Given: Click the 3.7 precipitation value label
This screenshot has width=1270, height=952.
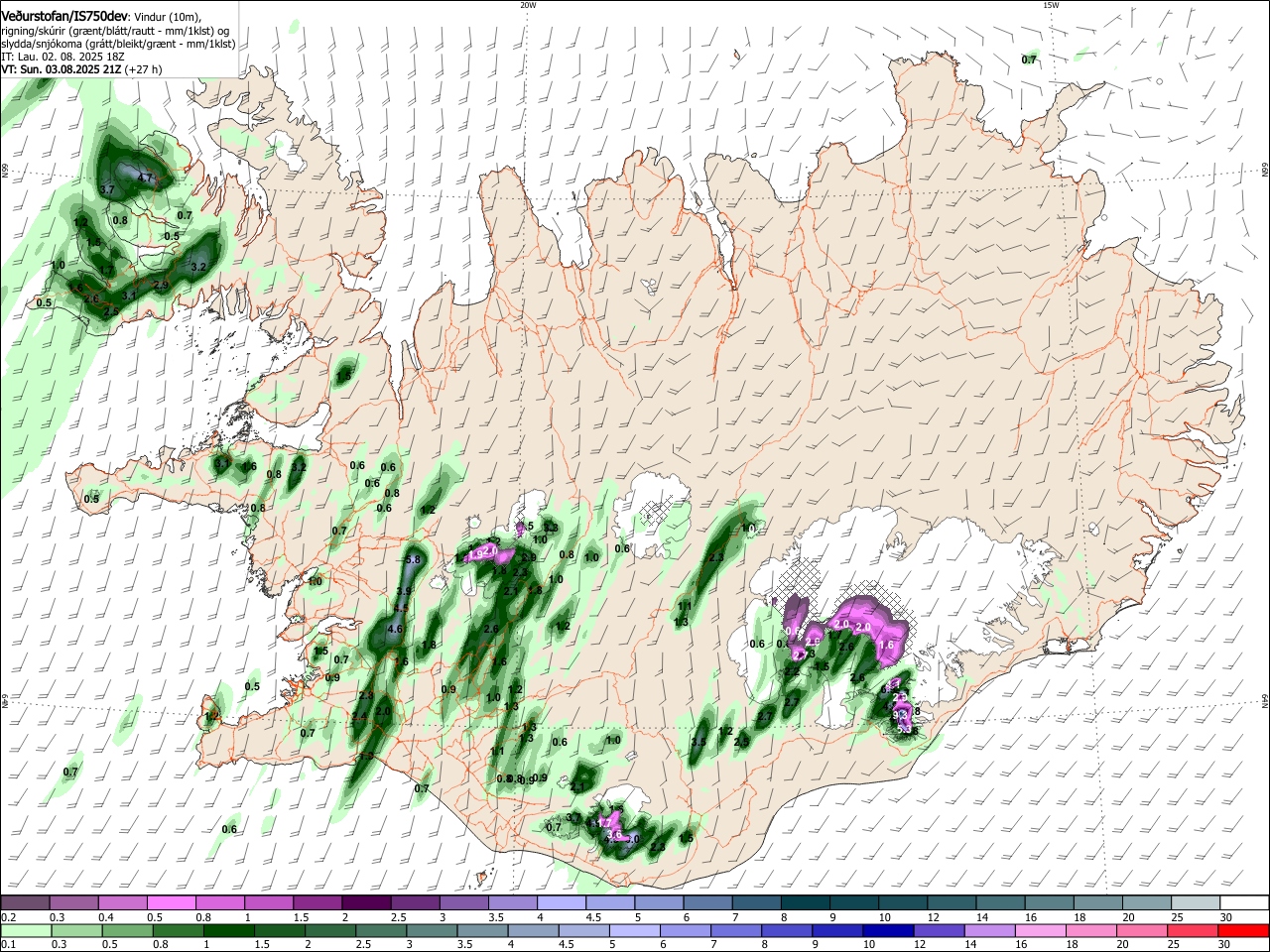Looking at the screenshot, I should 109,189.
